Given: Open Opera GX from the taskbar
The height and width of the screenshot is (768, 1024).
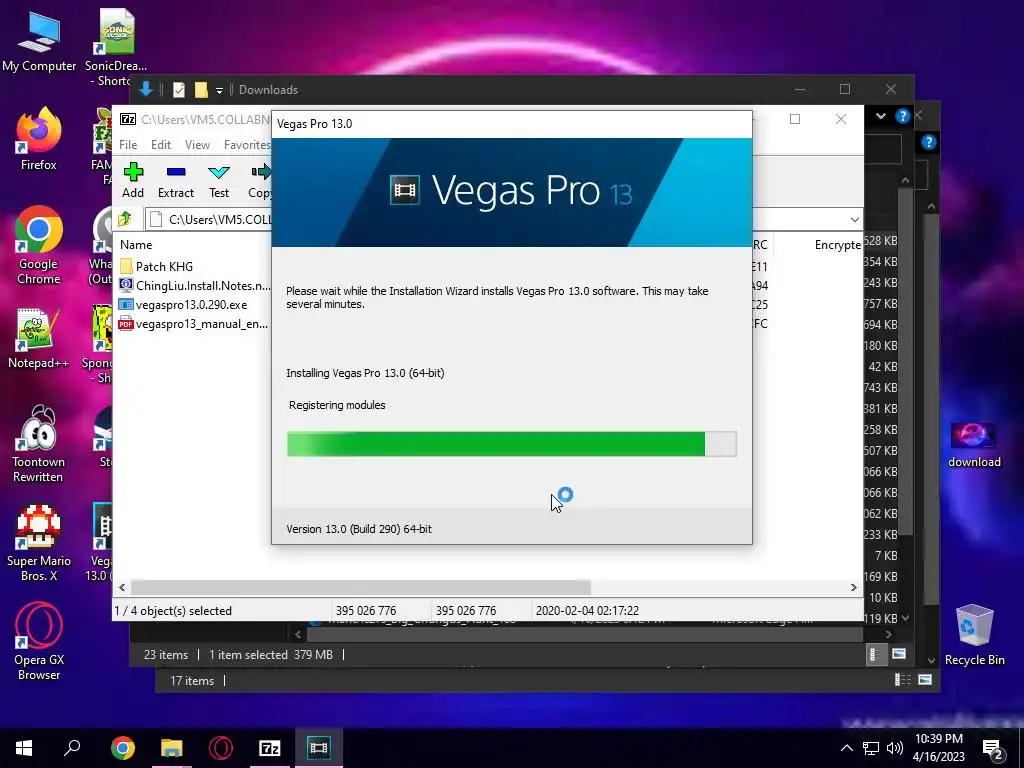Looking at the screenshot, I should coord(221,748).
